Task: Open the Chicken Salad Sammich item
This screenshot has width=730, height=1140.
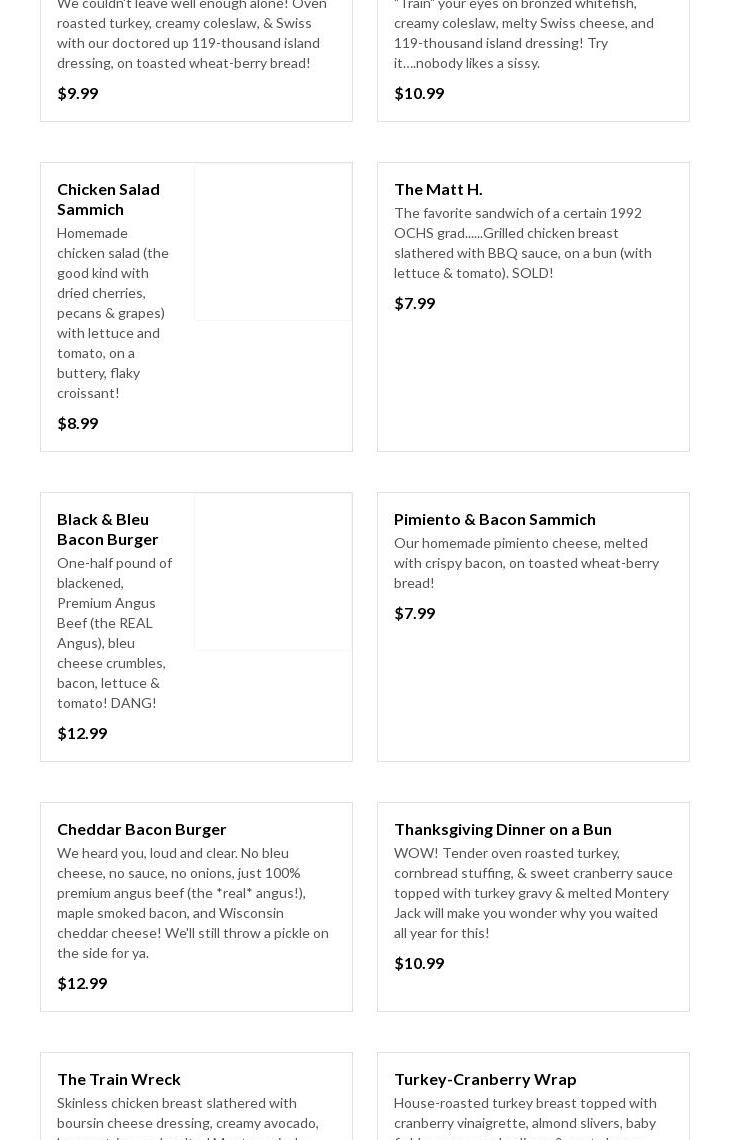Action: [108, 199]
